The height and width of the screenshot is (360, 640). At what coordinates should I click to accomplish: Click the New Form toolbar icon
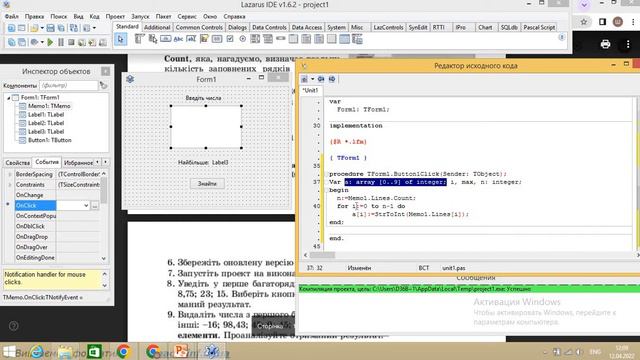(22, 28)
